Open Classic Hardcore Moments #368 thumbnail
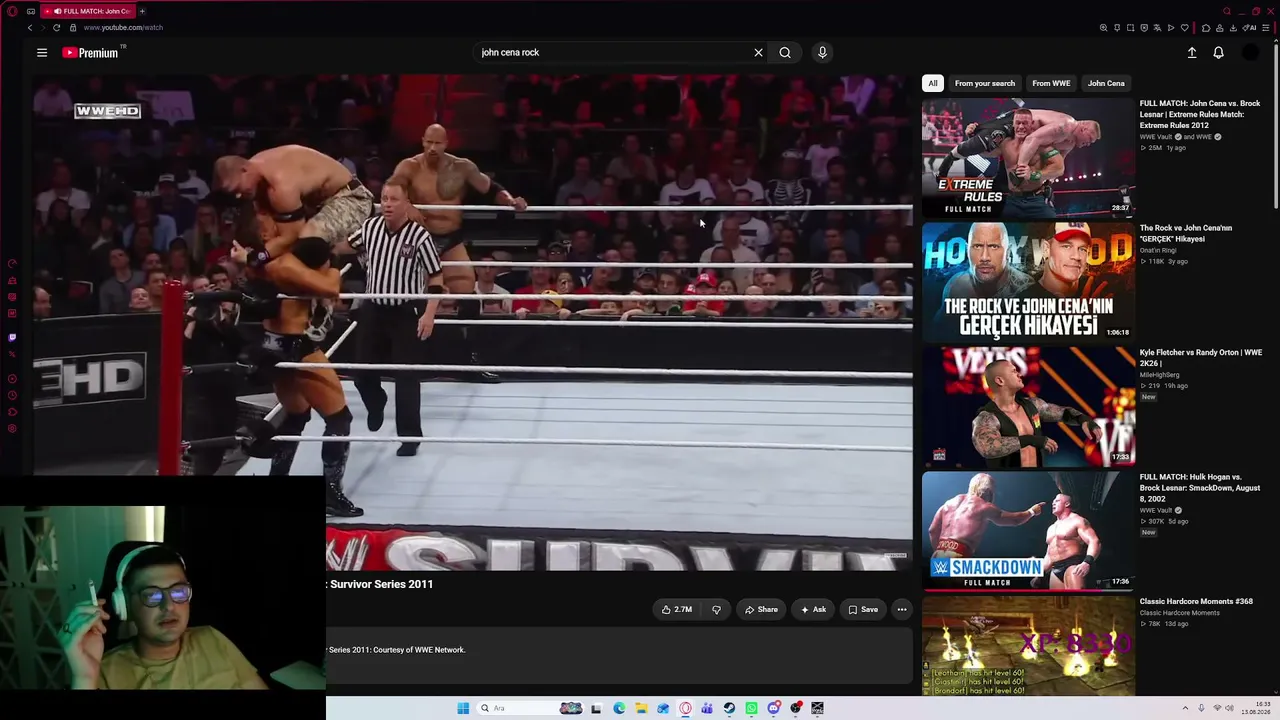The image size is (1280, 720). pyautogui.click(x=1028, y=646)
